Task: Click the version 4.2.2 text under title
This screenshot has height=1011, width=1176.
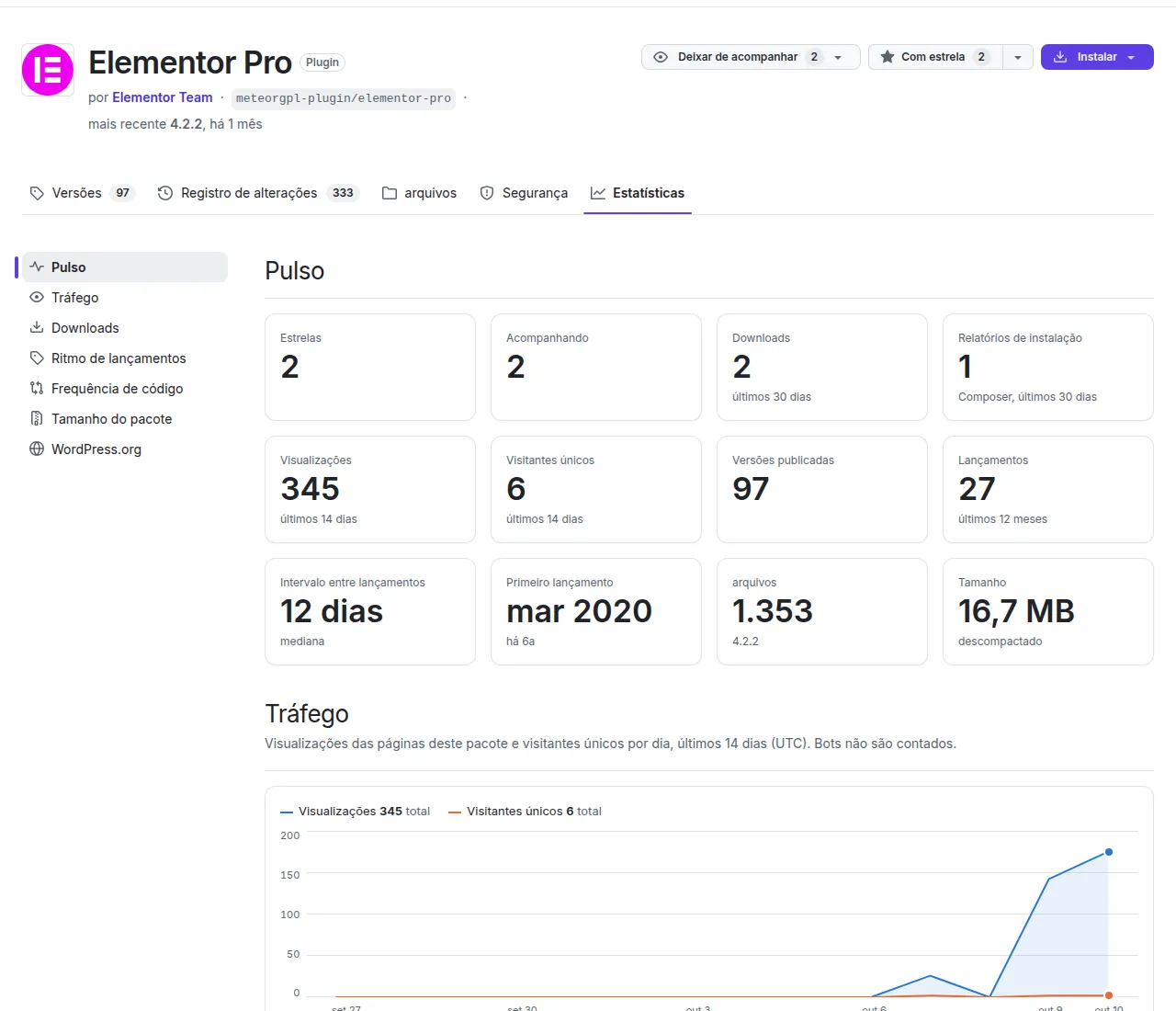Action: coord(186,124)
